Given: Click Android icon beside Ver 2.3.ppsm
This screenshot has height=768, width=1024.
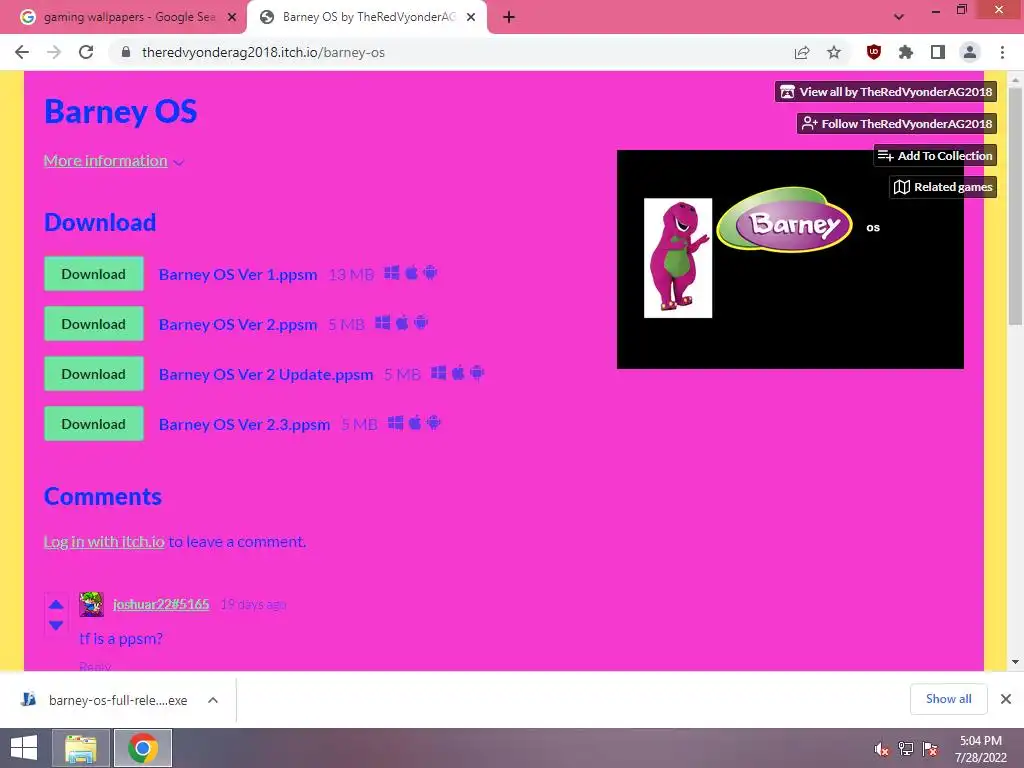Looking at the screenshot, I should [434, 423].
